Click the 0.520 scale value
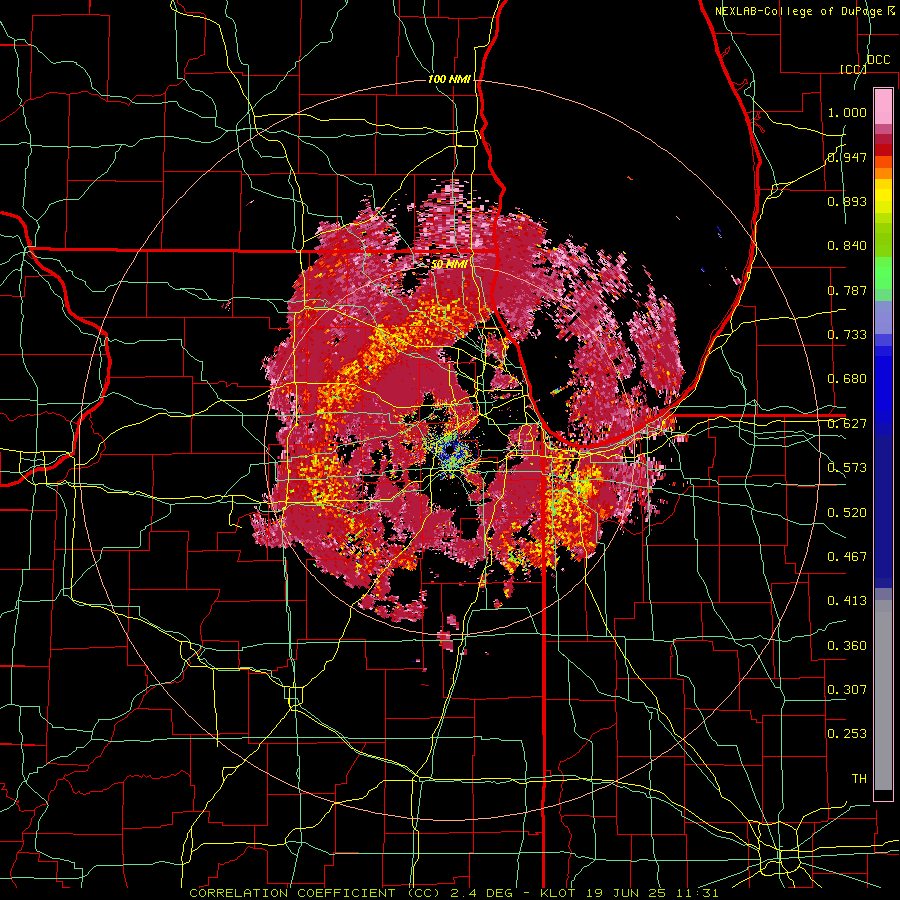Screen dimensions: 900x900 tap(847, 513)
